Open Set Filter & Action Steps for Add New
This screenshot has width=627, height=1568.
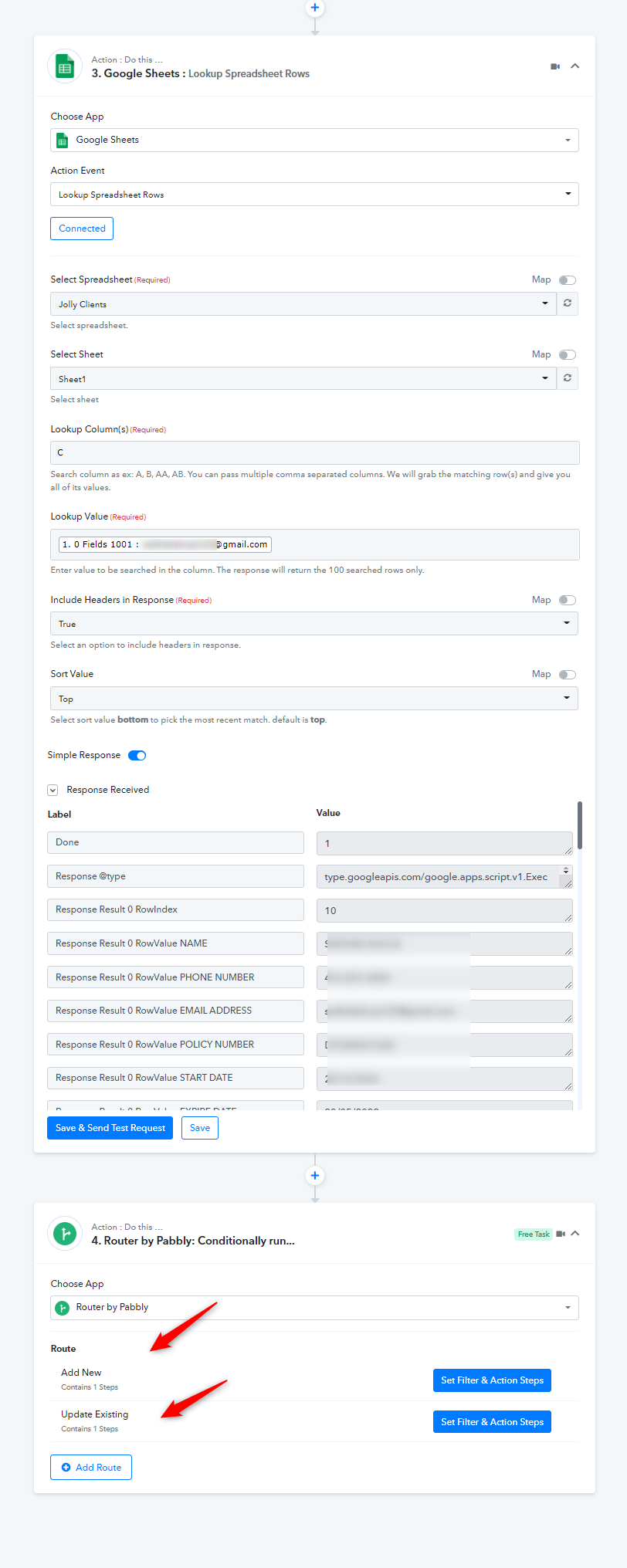(492, 1380)
